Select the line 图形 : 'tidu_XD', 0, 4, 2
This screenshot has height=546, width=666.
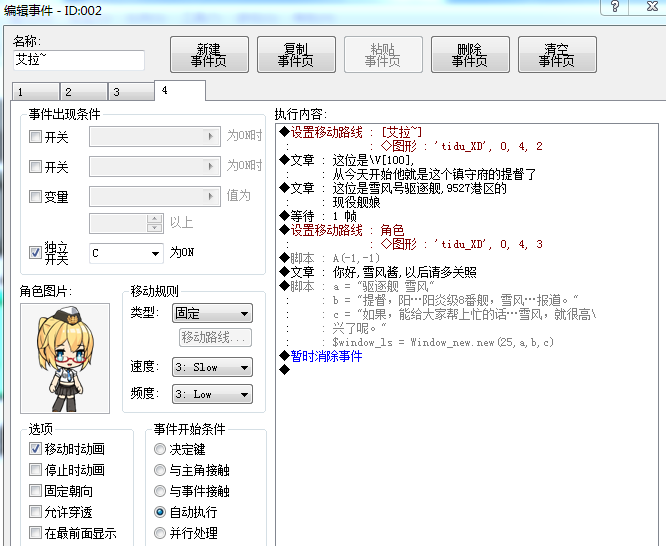coord(462,147)
